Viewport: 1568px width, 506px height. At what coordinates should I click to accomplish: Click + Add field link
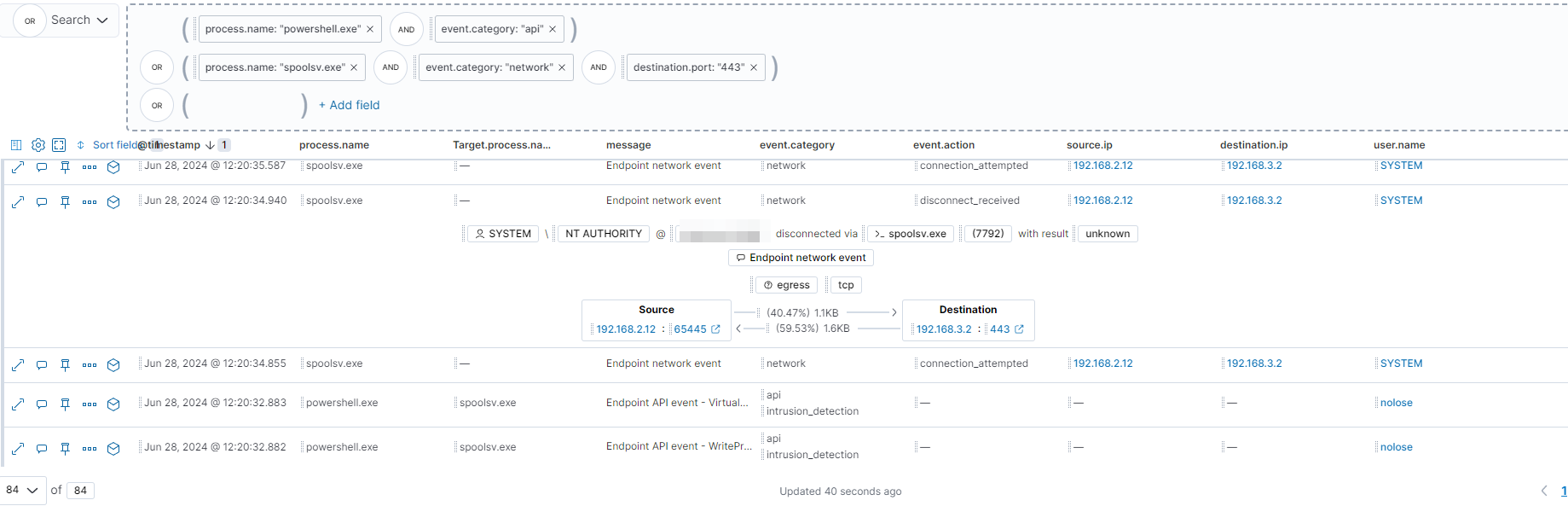pos(349,105)
